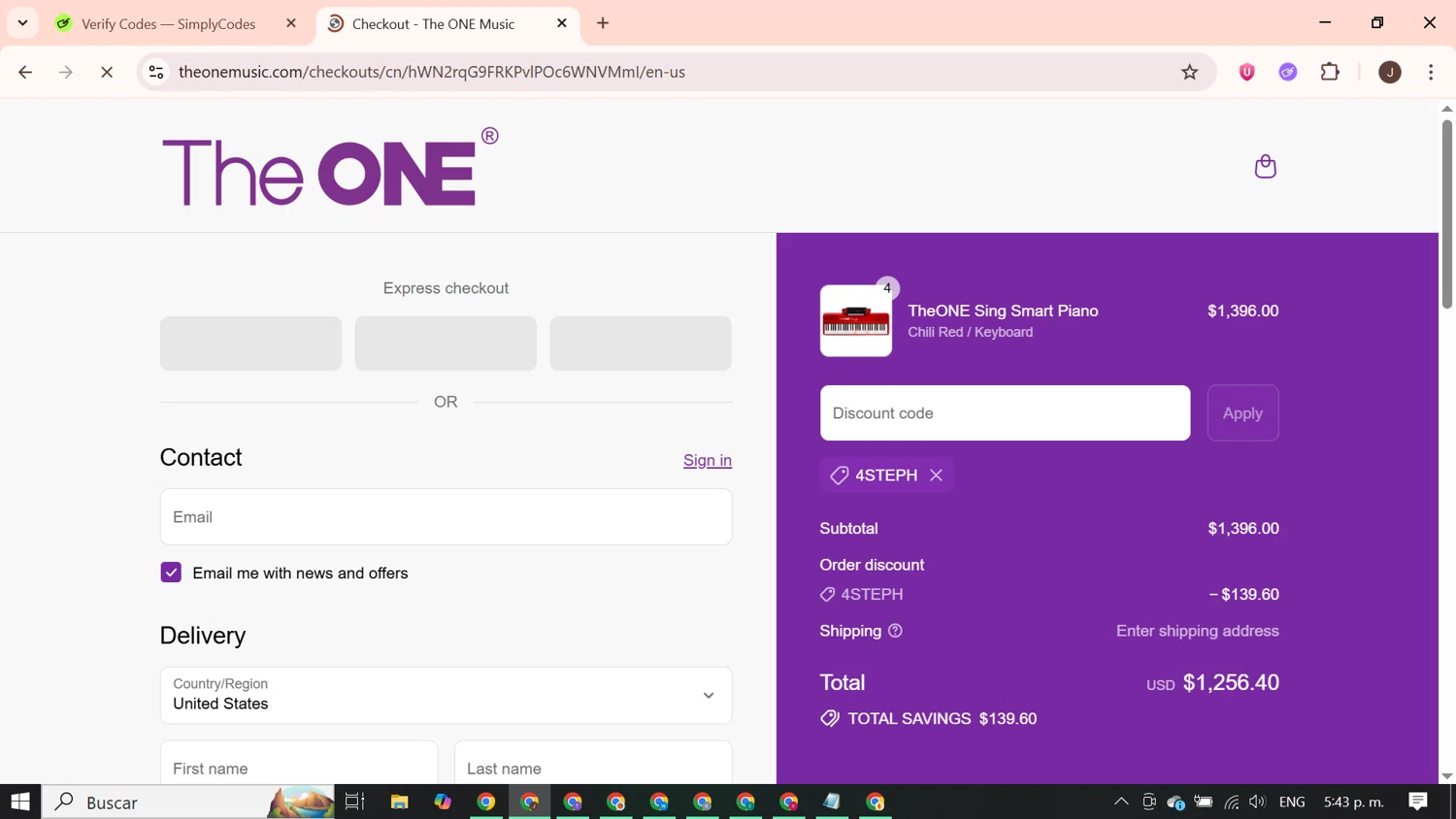Click the middle express checkout button
Viewport: 1456px width, 819px height.
tap(446, 344)
